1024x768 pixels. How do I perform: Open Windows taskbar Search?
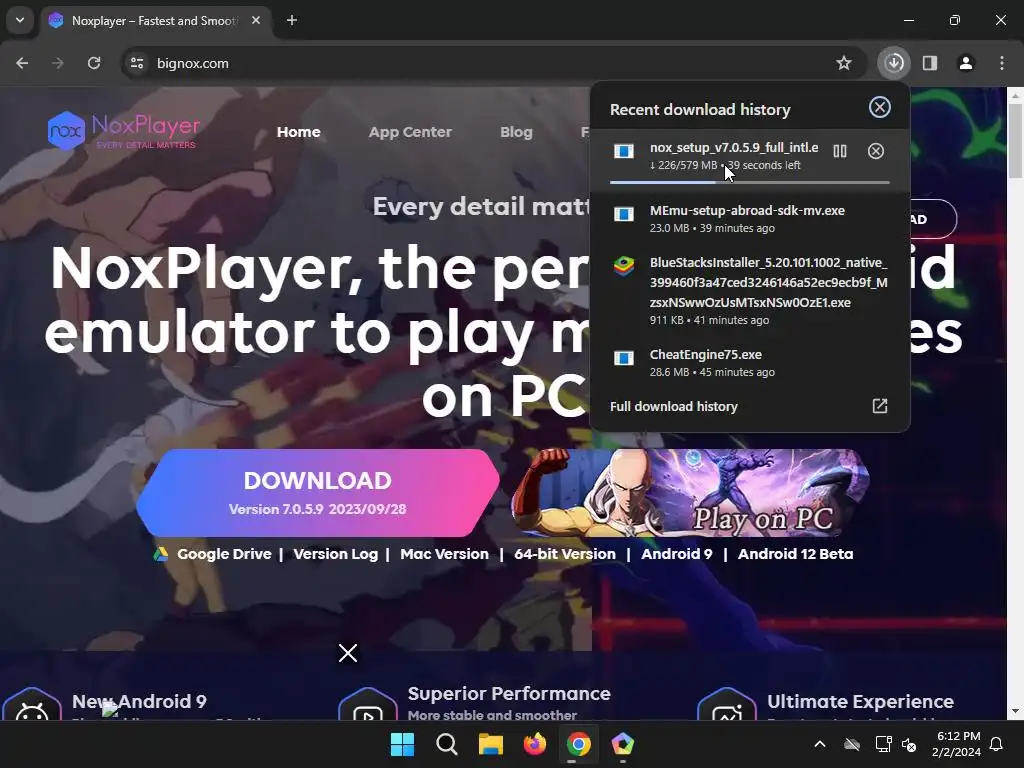click(x=447, y=744)
